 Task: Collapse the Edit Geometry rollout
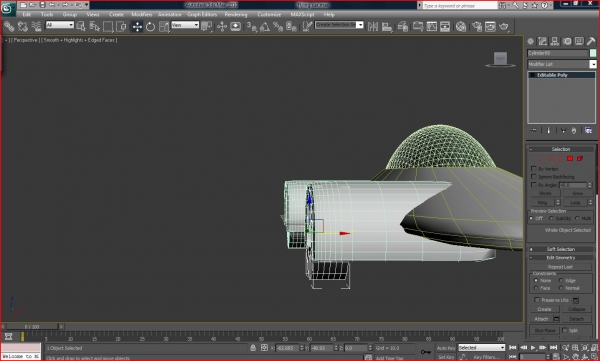point(561,258)
